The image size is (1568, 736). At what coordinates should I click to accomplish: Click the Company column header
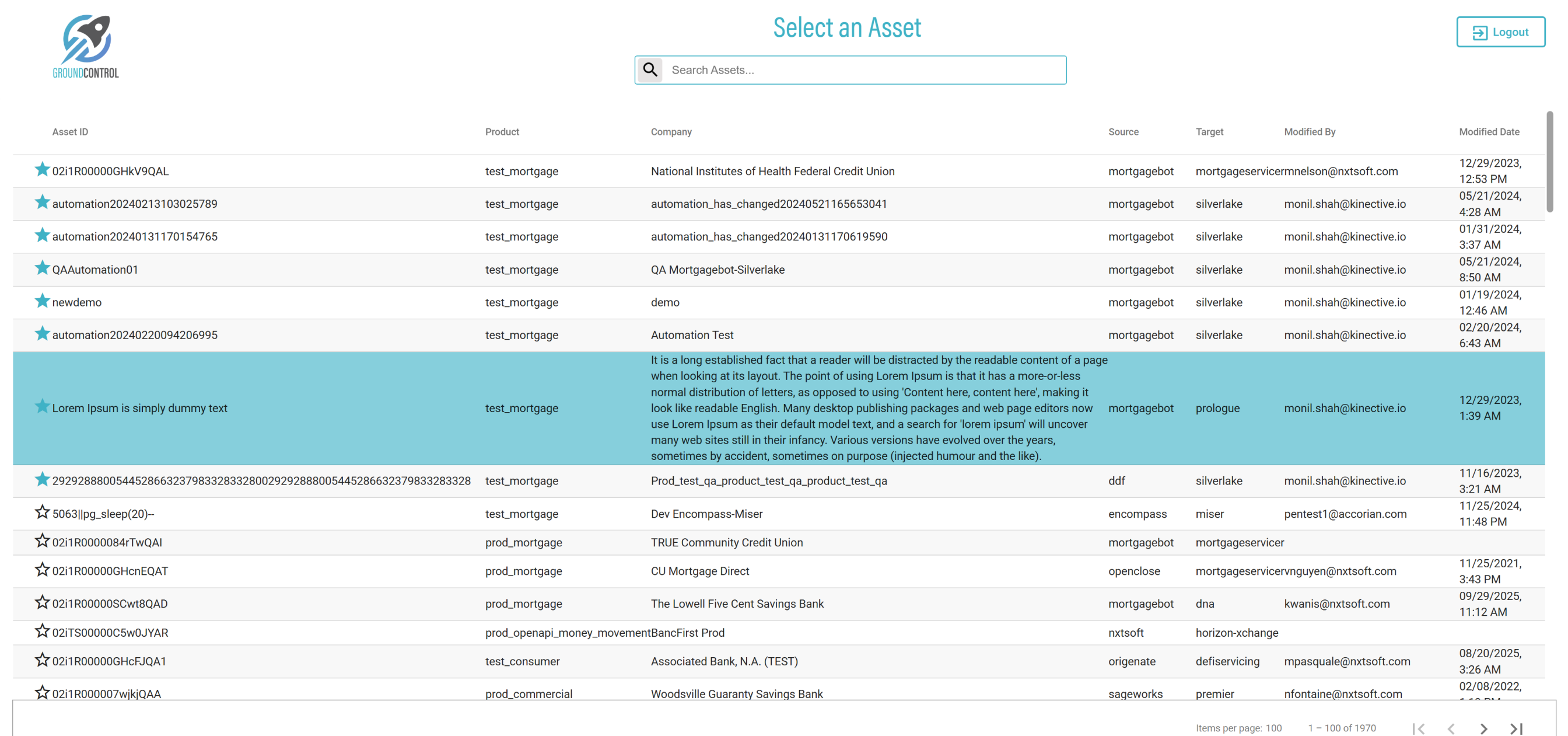[671, 131]
